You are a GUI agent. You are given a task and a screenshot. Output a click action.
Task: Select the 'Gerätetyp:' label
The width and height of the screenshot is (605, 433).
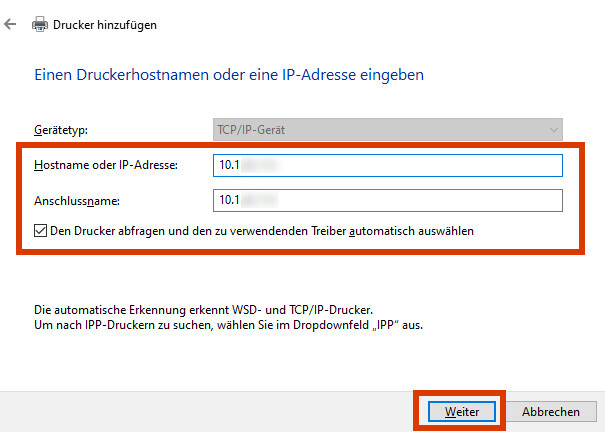coord(61,130)
